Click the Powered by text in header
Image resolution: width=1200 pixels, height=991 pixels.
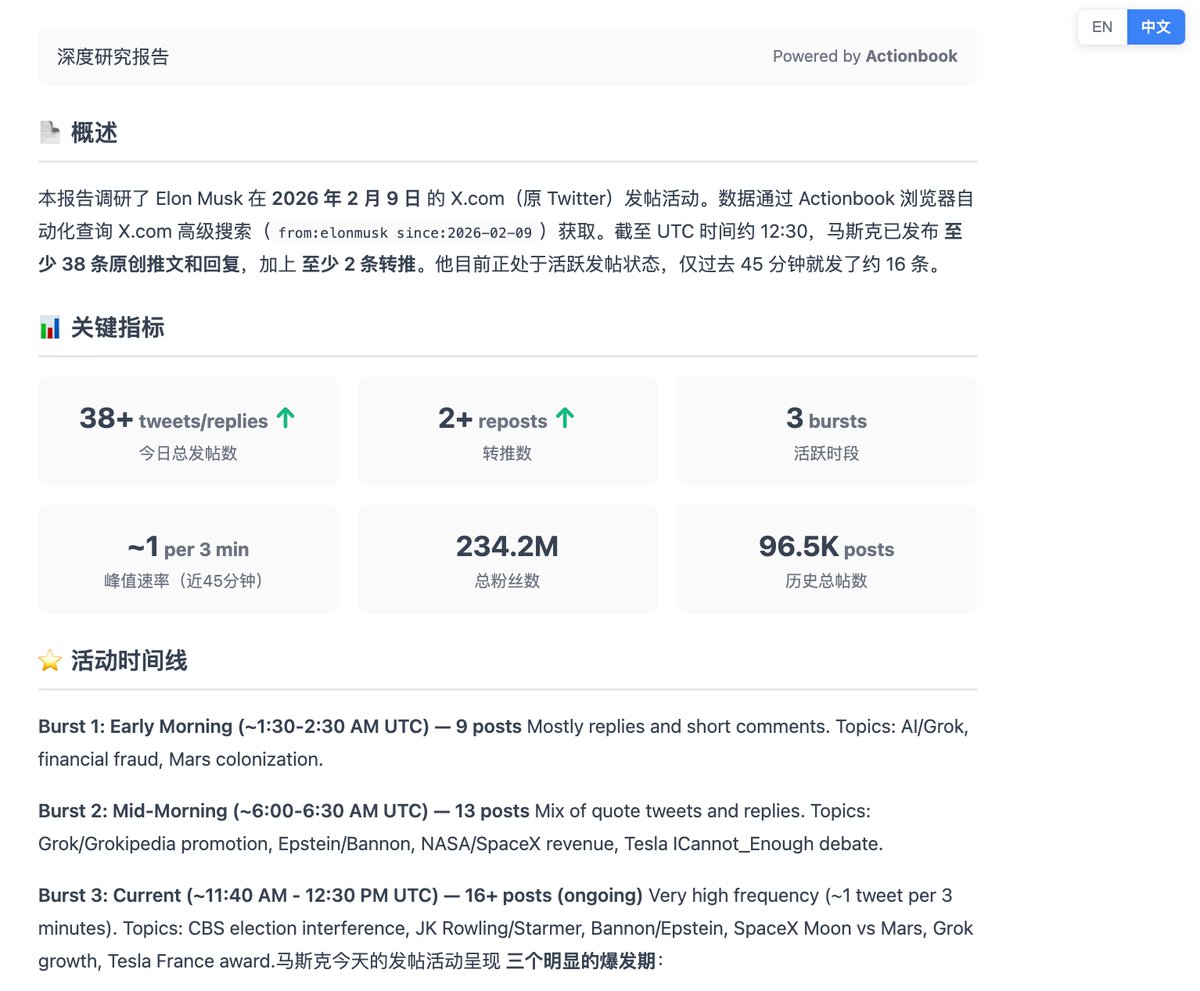(x=817, y=56)
